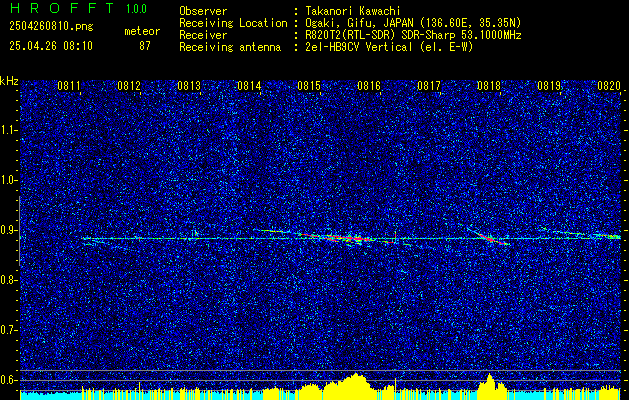Click the R820T2(RTL-SDR) receiver description
The height and width of the screenshot is (400, 629).
pos(414,35)
